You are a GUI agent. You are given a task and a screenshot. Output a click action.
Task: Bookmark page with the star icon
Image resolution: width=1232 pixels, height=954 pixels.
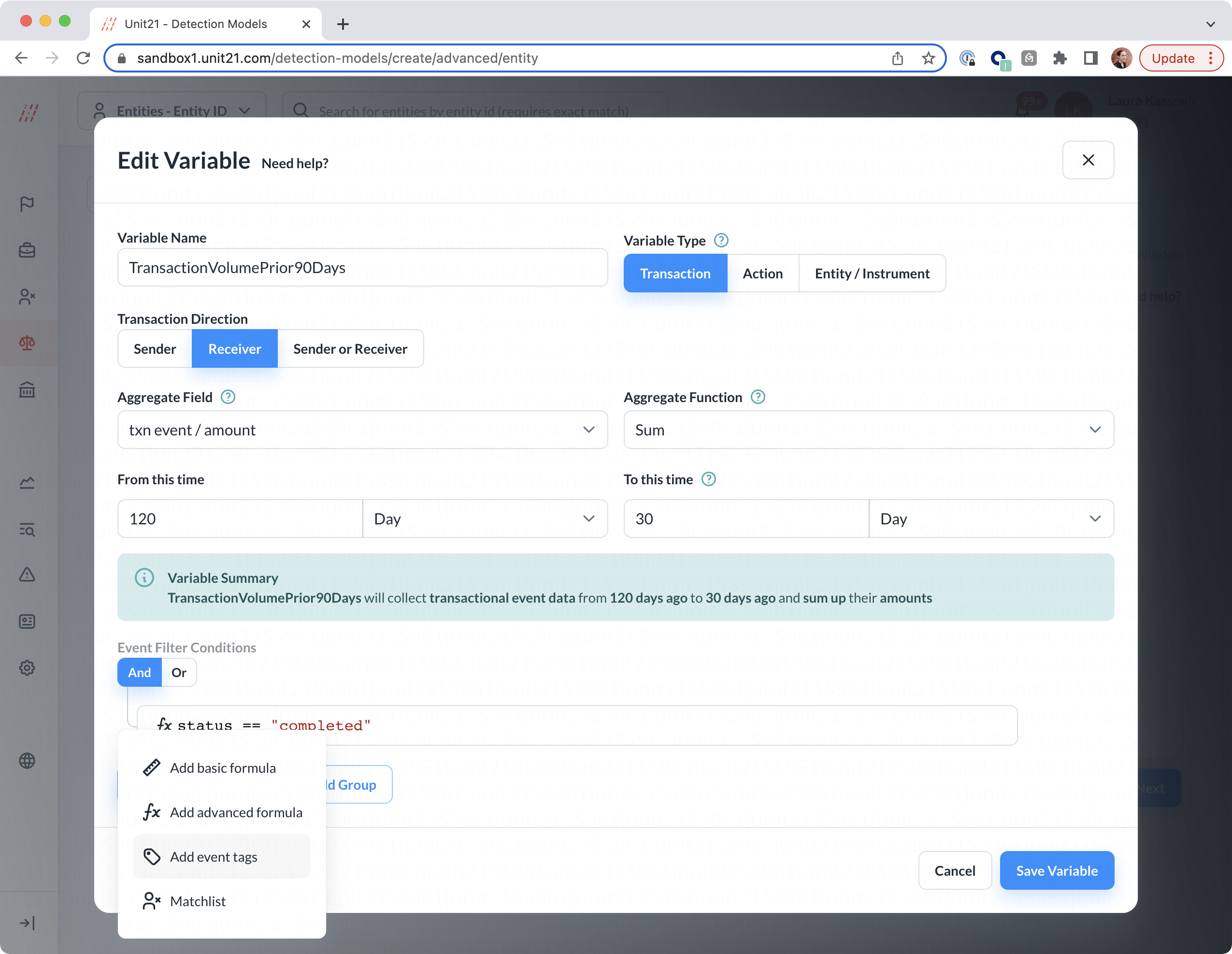(928, 58)
